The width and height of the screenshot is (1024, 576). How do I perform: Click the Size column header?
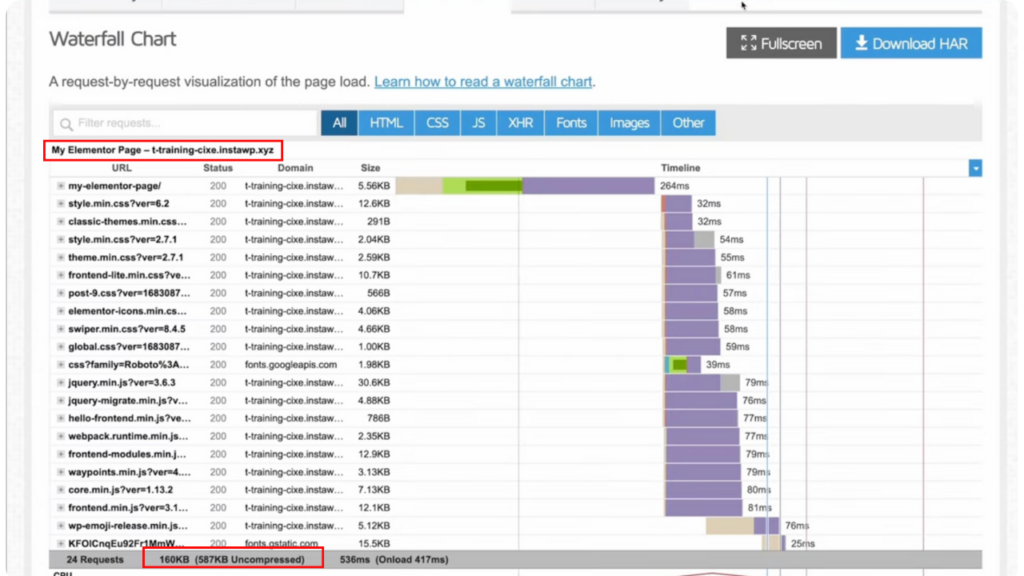pyautogui.click(x=370, y=168)
